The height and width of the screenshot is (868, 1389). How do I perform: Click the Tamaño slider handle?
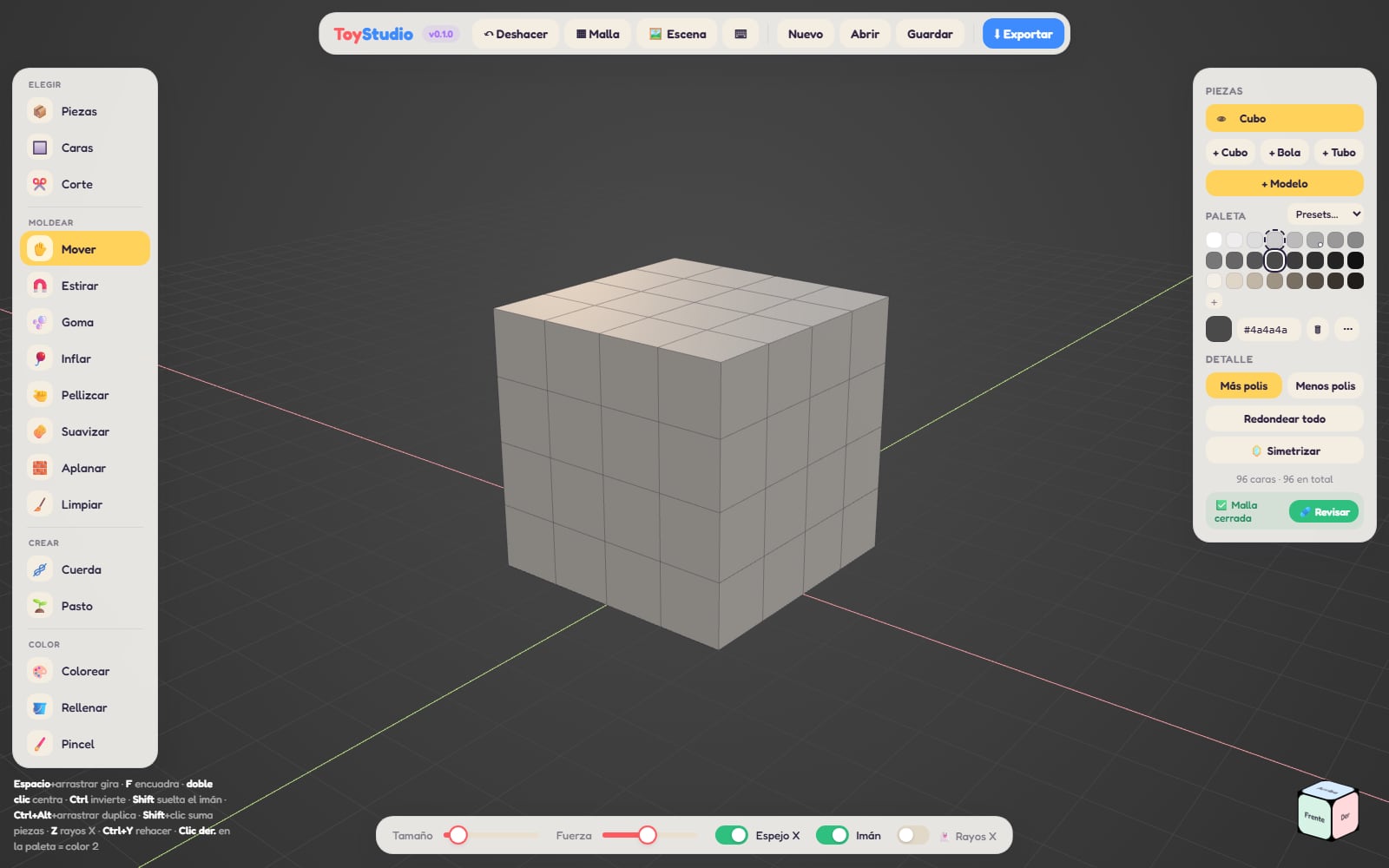pyautogui.click(x=458, y=835)
